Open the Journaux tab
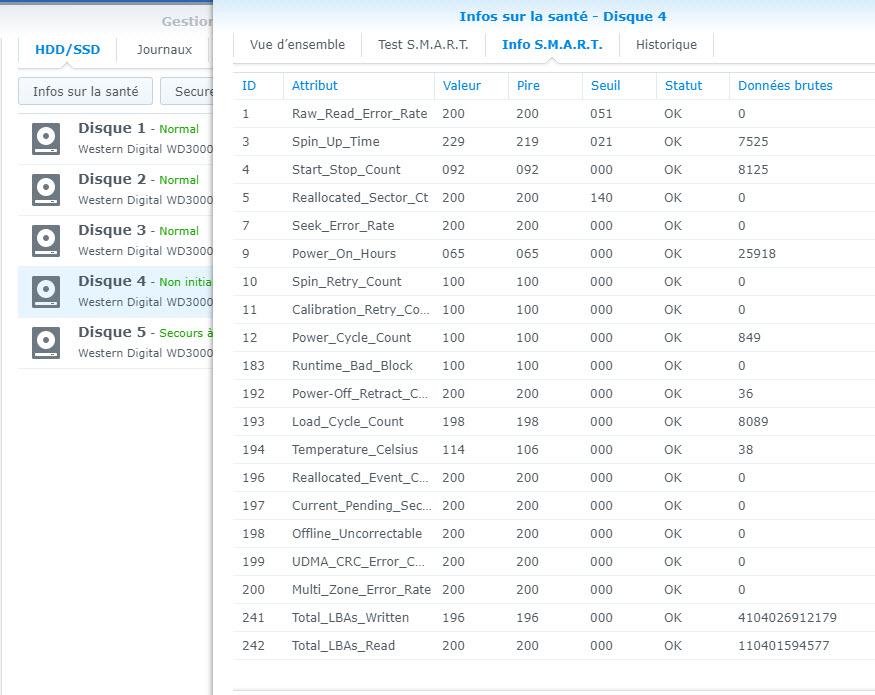Screen dimensions: 875x695 tap(164, 50)
